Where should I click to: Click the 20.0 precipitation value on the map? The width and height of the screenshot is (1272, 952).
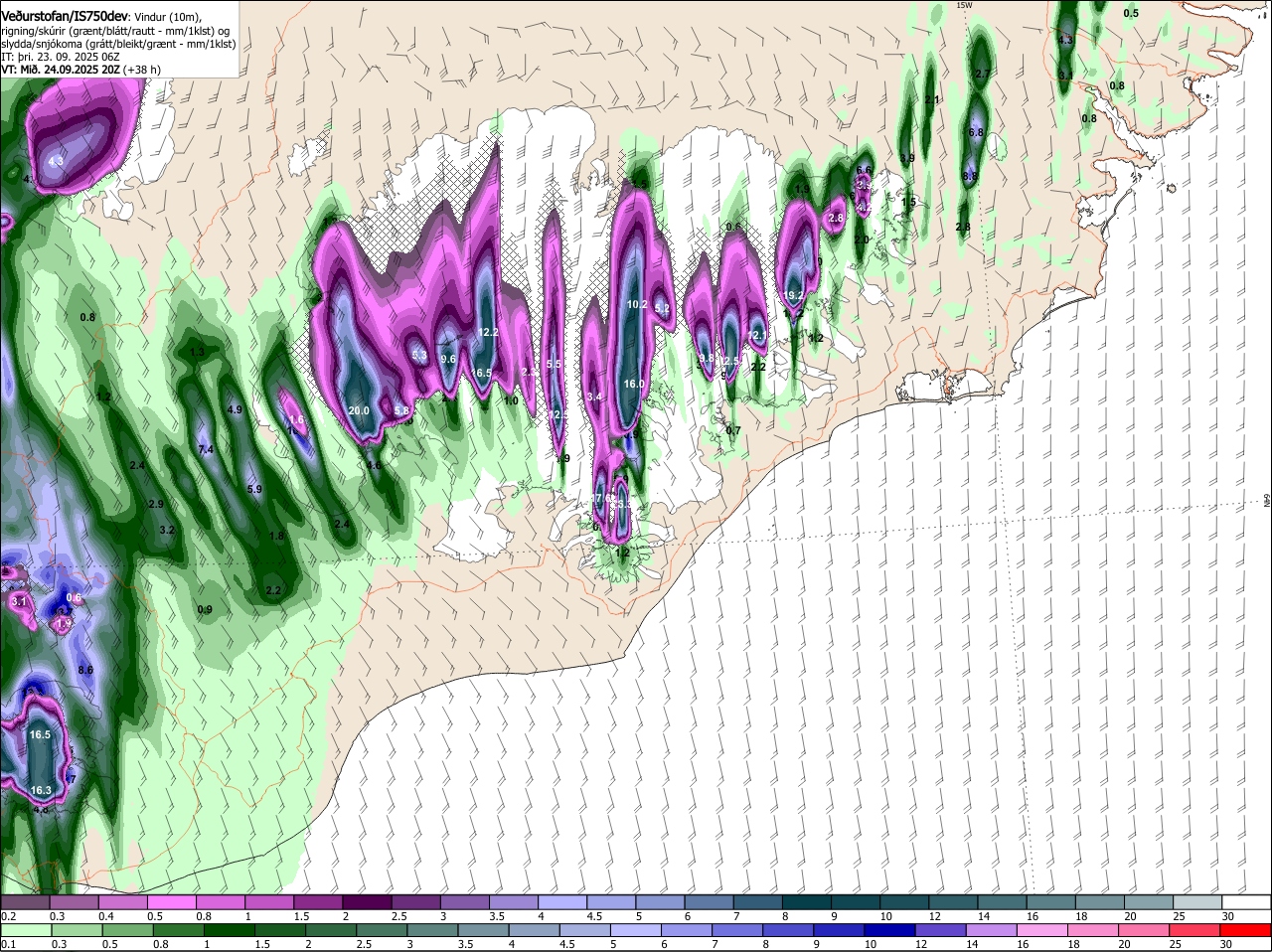359,410
